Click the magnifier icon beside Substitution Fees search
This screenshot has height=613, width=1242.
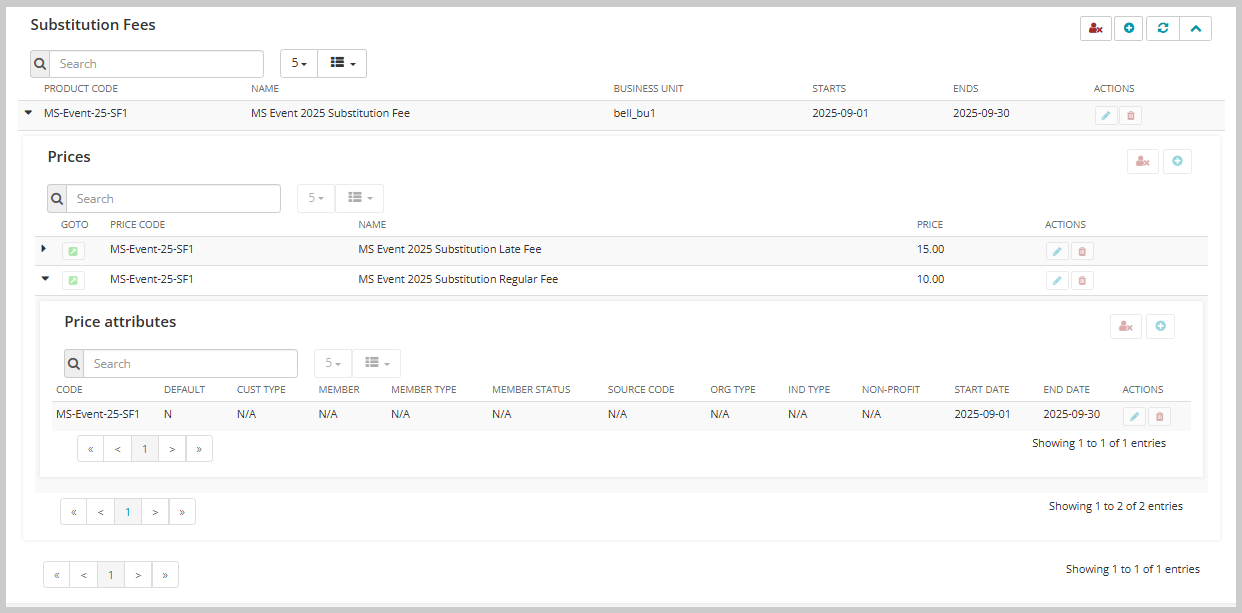pyautogui.click(x=40, y=64)
